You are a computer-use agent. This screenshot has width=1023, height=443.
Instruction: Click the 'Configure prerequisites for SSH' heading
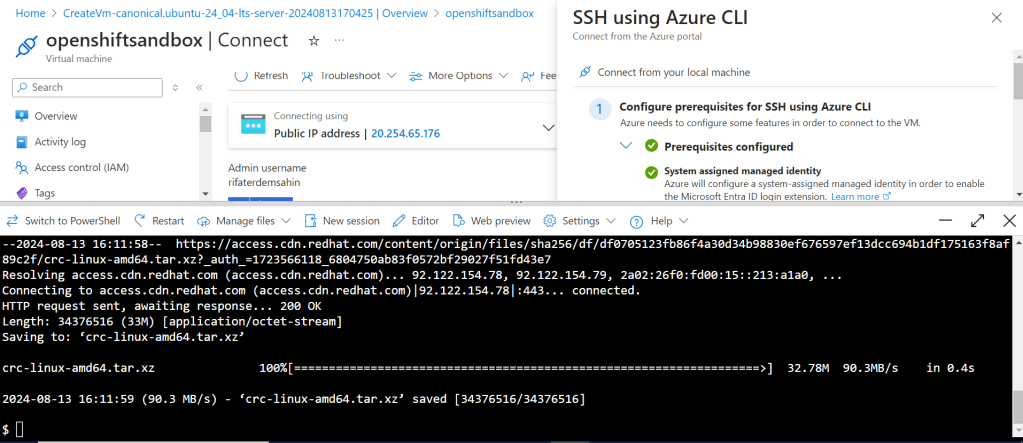[x=745, y=106]
